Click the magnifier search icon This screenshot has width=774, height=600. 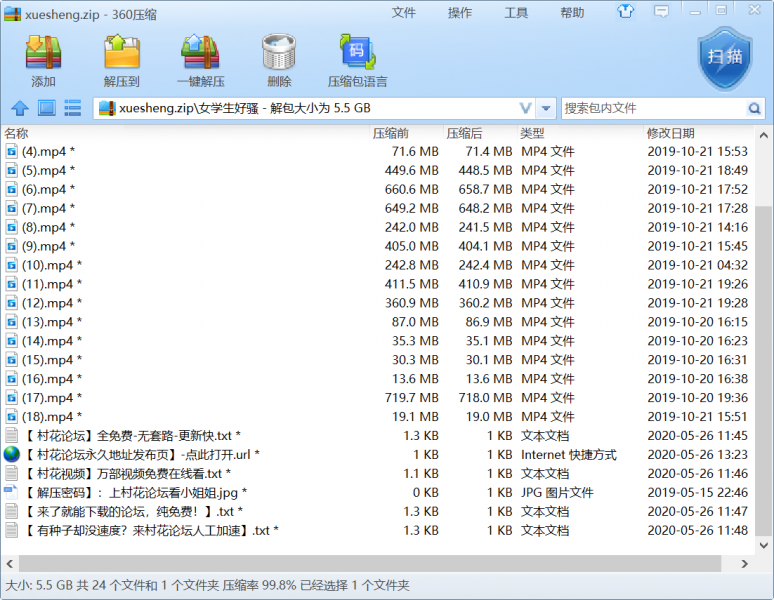pyautogui.click(x=754, y=108)
